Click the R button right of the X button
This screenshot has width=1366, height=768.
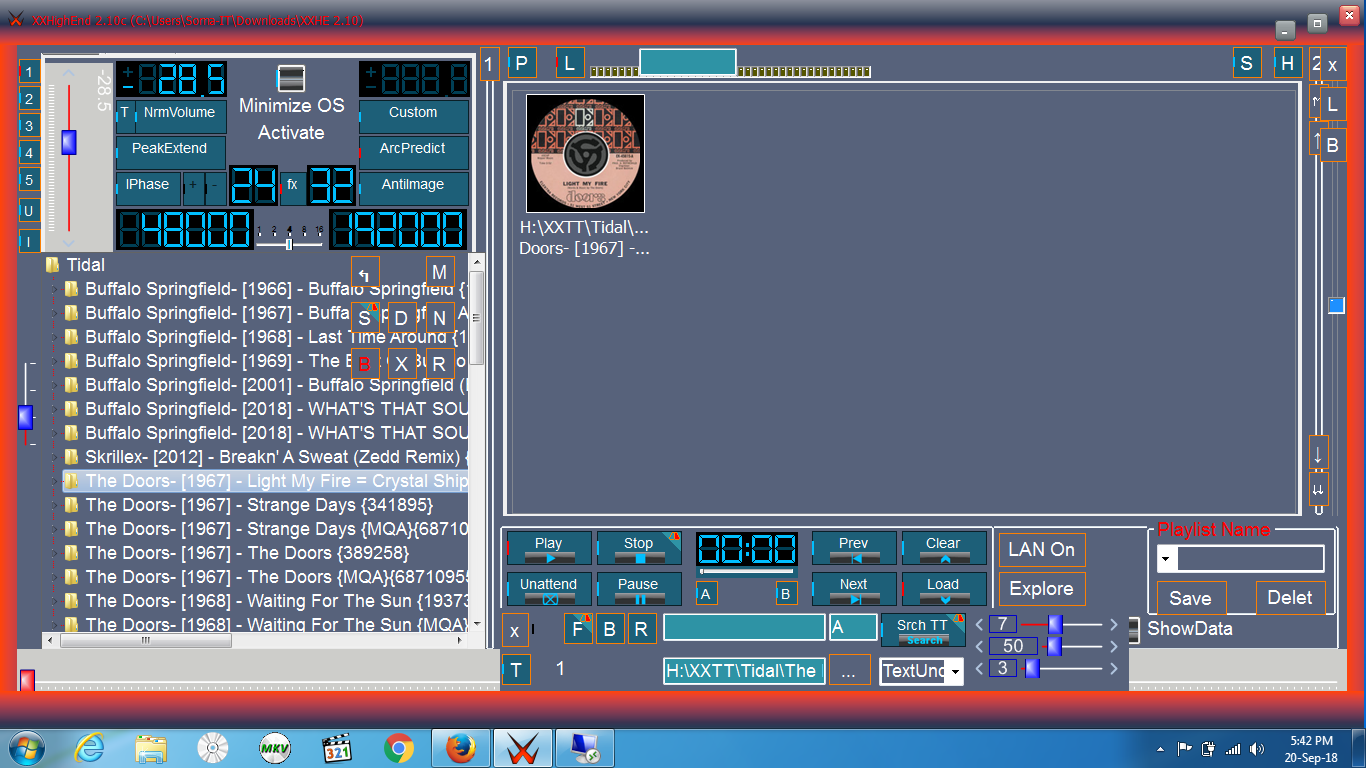click(439, 364)
